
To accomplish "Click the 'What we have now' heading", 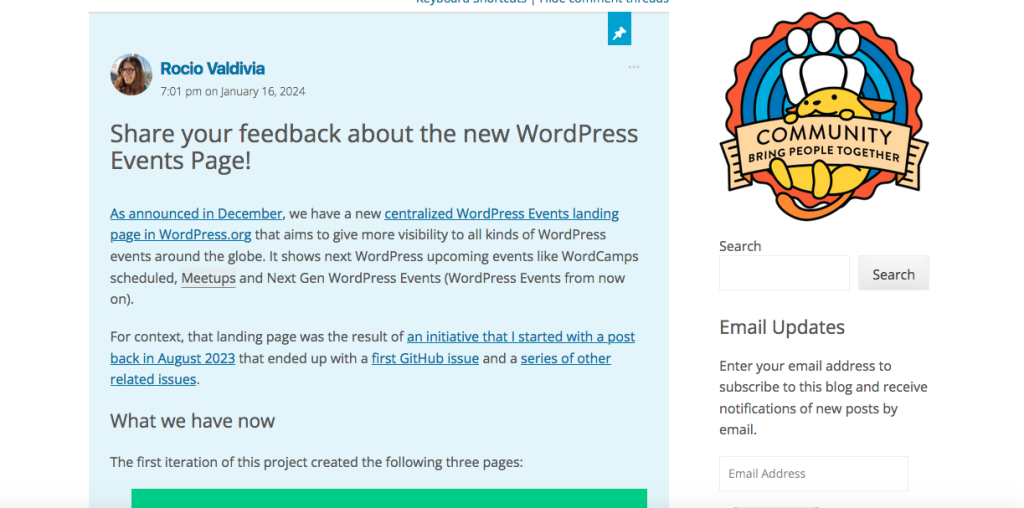I will (192, 421).
